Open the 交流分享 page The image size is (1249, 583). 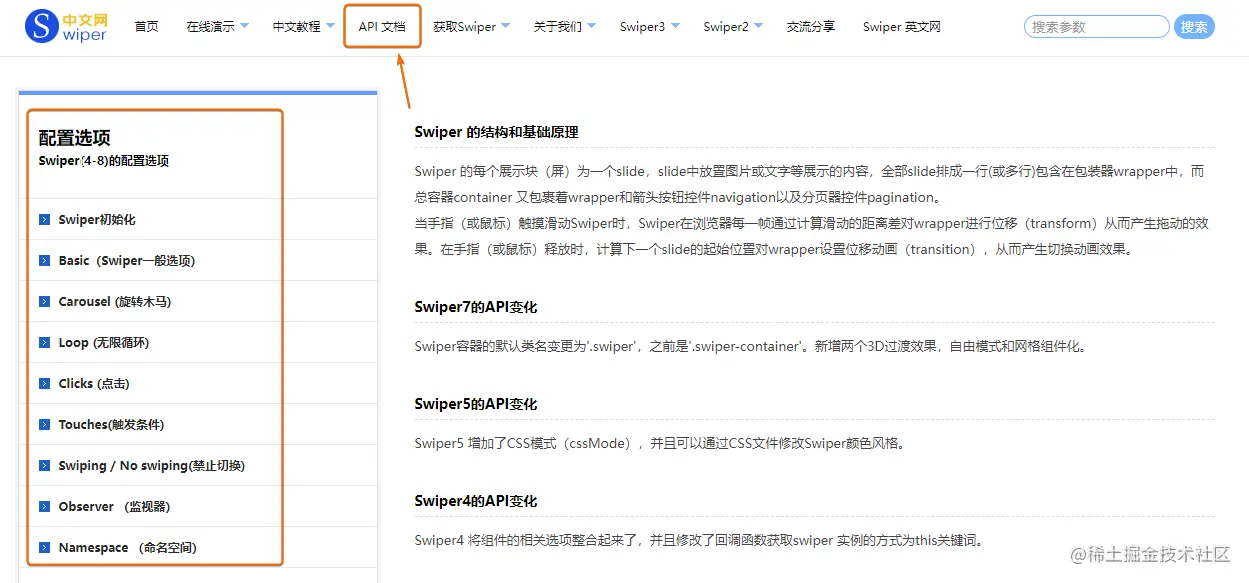click(x=811, y=27)
